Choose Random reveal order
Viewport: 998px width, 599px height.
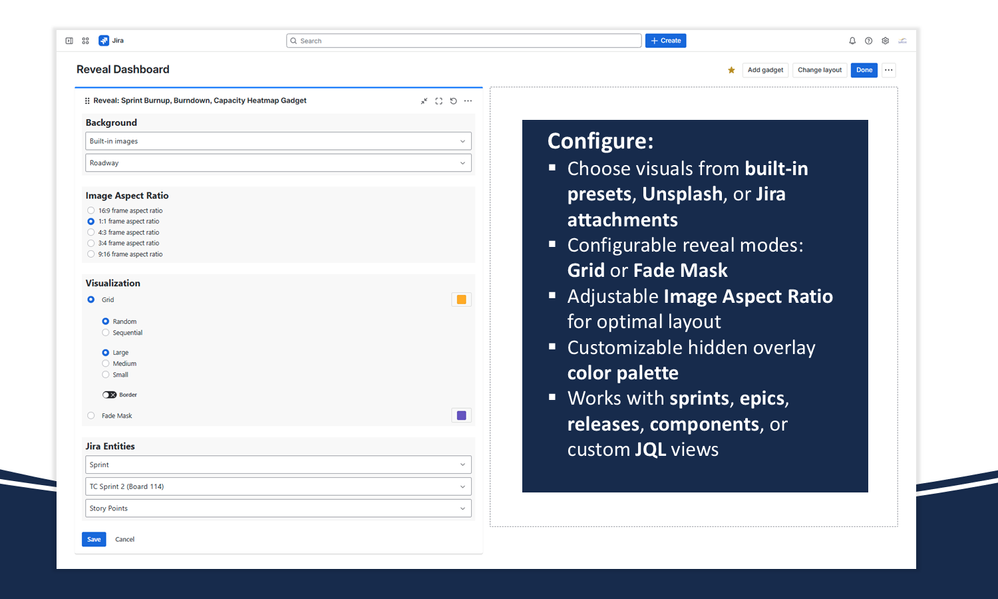106,321
